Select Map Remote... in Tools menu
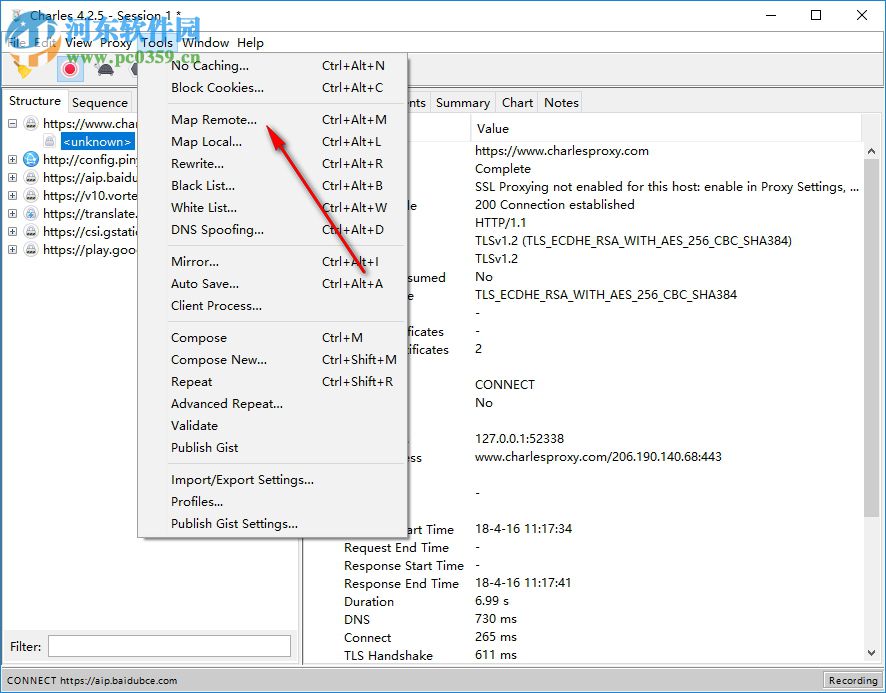 pyautogui.click(x=272, y=120)
